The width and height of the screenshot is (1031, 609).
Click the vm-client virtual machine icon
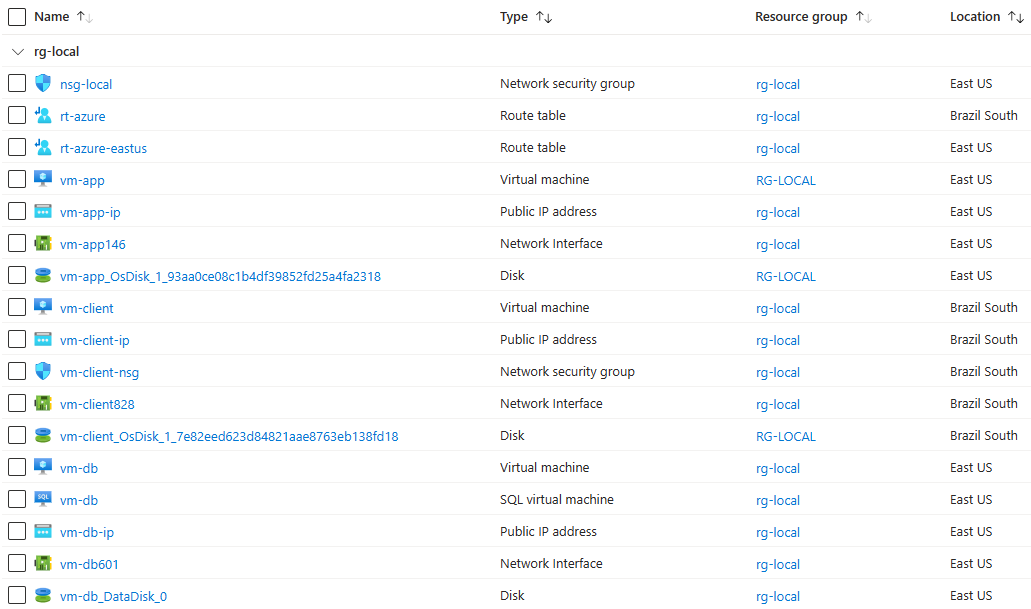pos(43,307)
